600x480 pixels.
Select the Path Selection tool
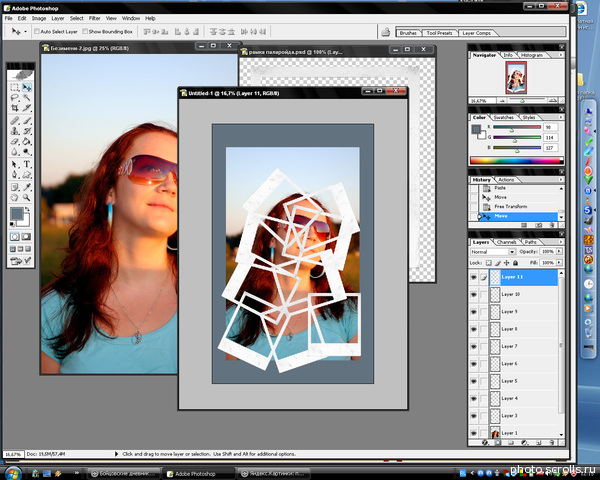tap(15, 165)
